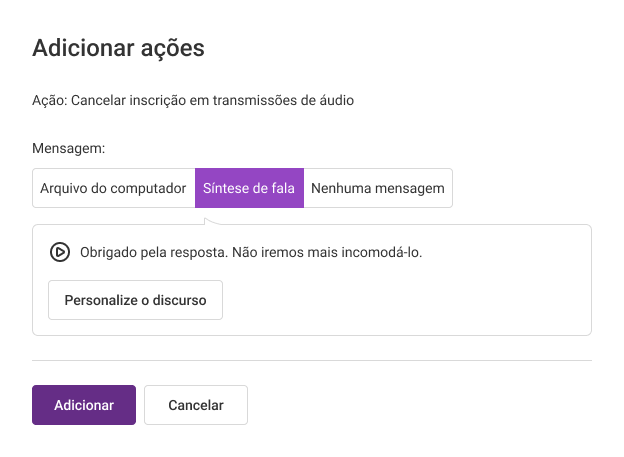624x457 pixels.
Task: Confirm with the purple Adicionar button
Action: 84,405
